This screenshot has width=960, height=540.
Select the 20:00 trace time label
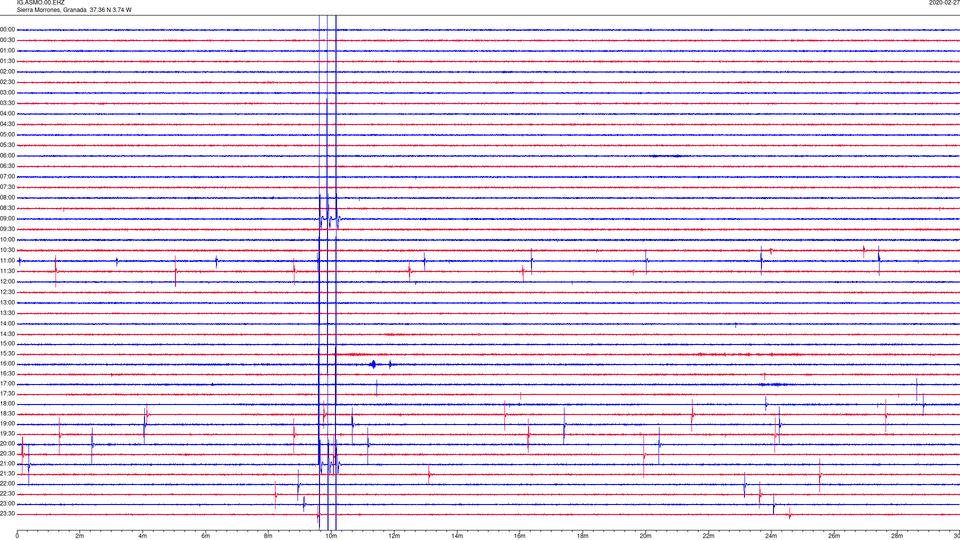point(7,444)
